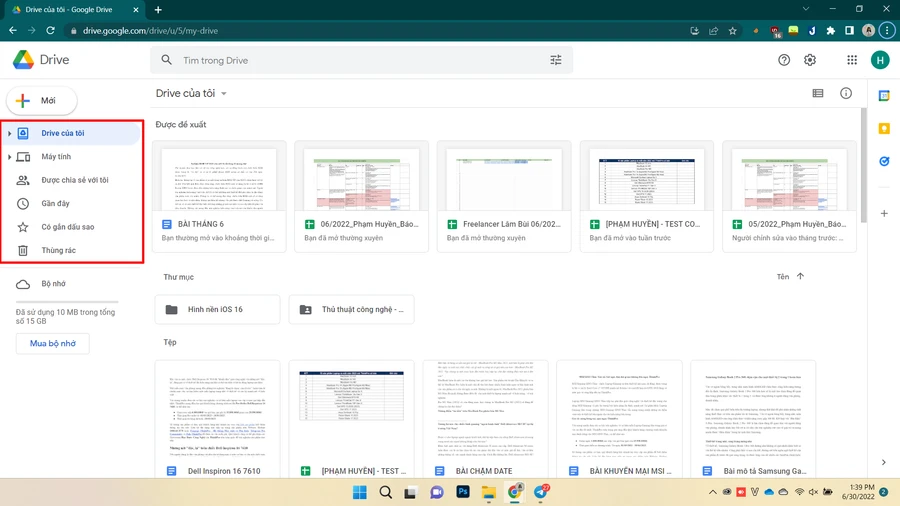Open Drive của tôi dropdown header

tap(191, 94)
